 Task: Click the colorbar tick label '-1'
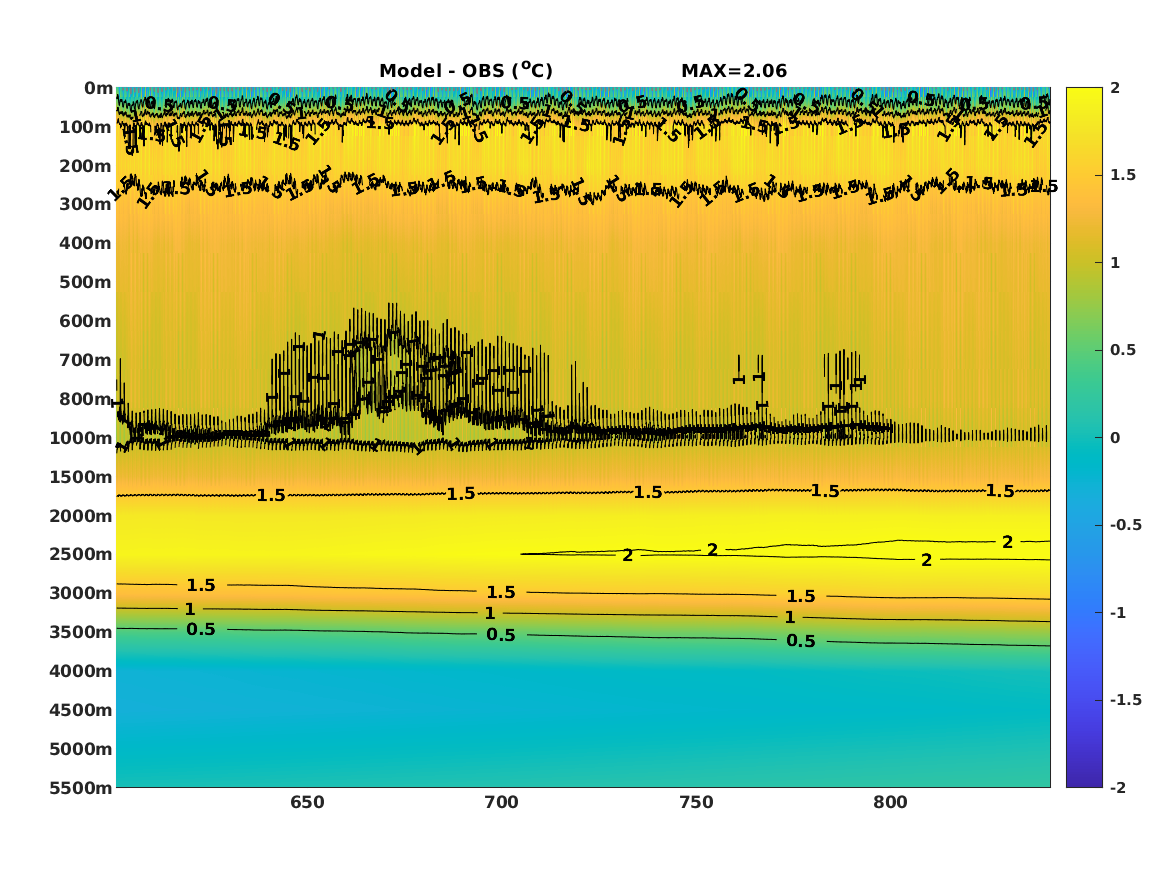(x=1118, y=612)
